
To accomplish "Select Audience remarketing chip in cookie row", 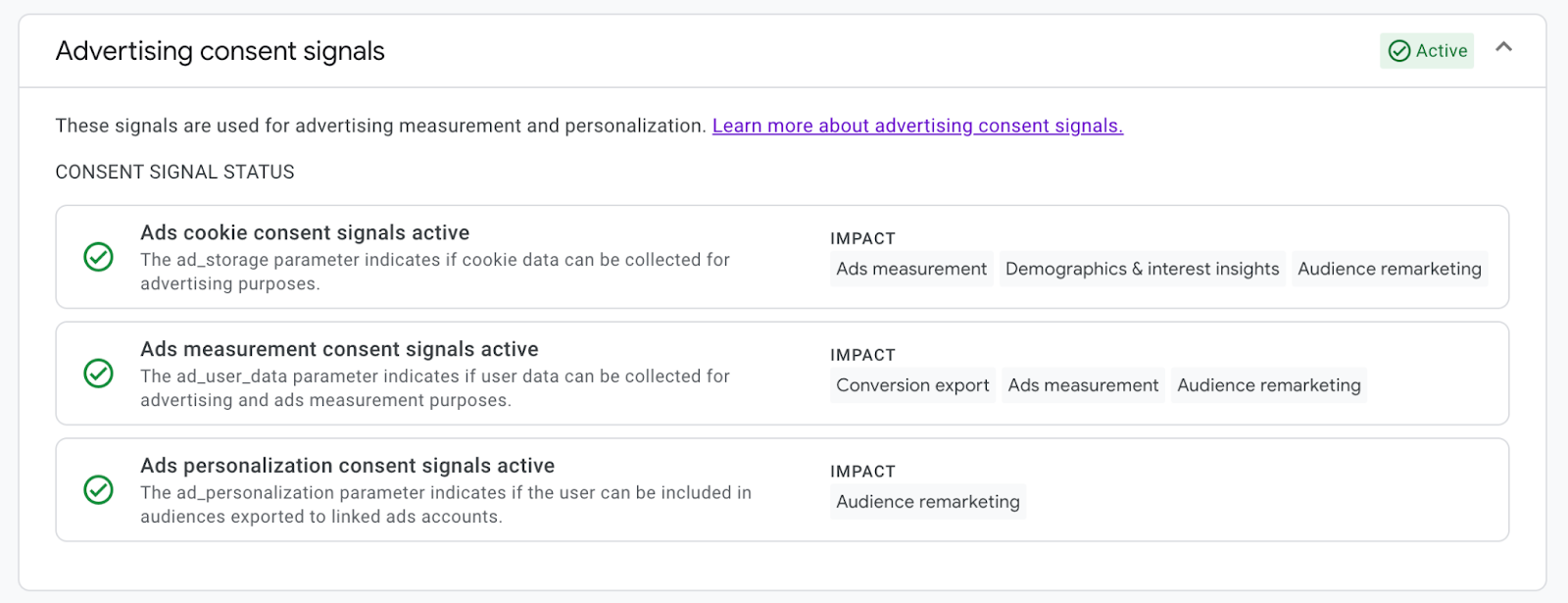I will tap(1389, 269).
